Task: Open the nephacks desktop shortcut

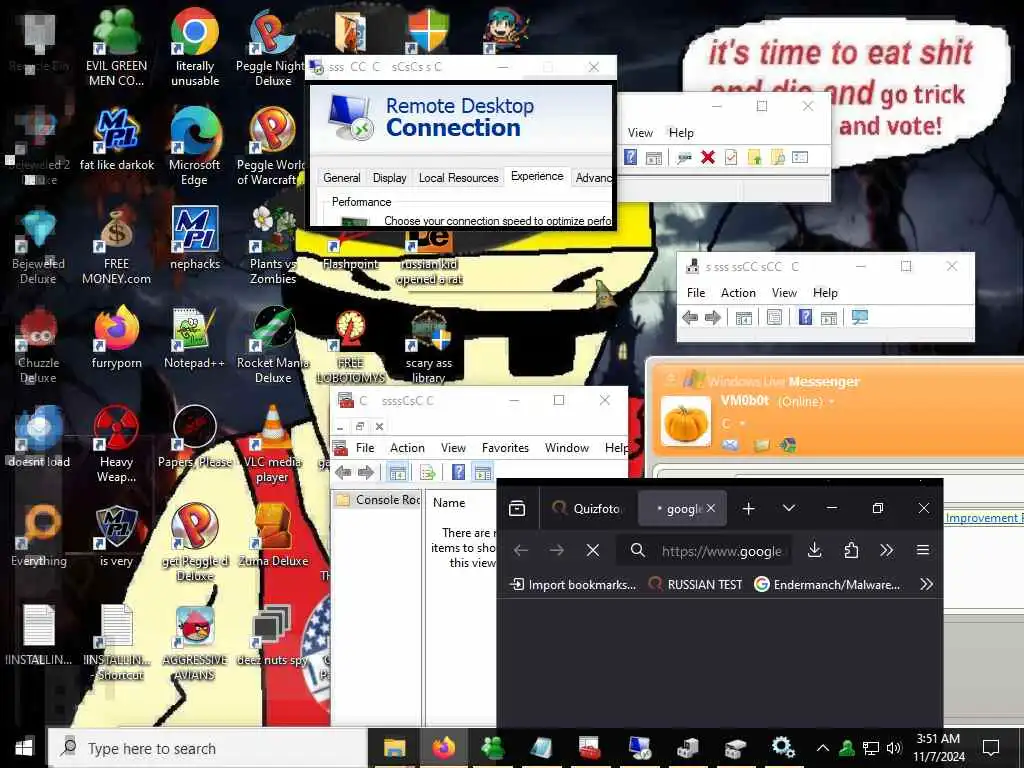Action: coord(195,239)
